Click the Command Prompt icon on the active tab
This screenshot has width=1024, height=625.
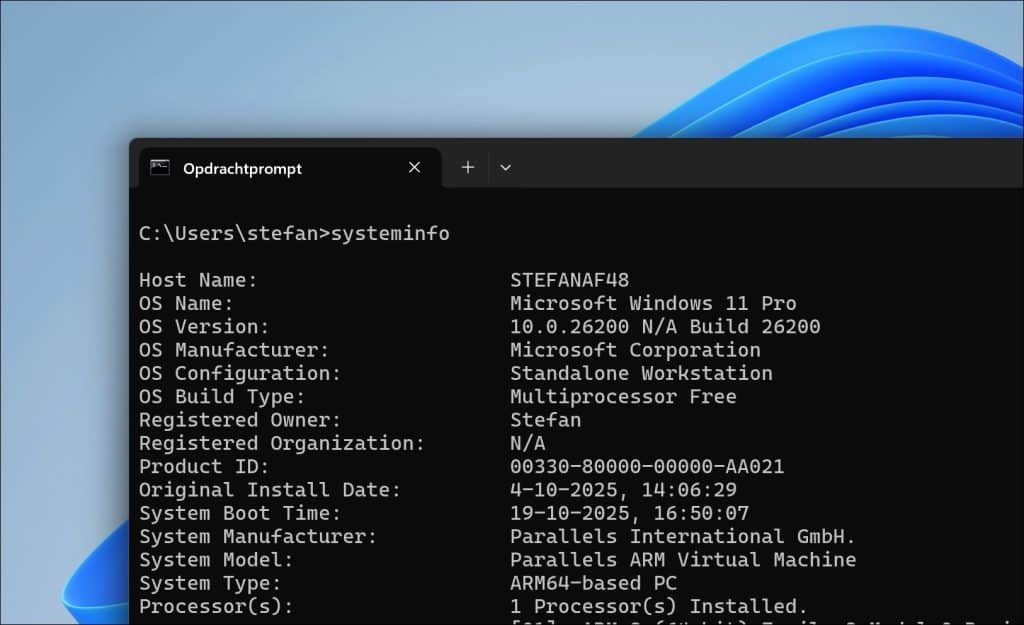click(x=162, y=168)
